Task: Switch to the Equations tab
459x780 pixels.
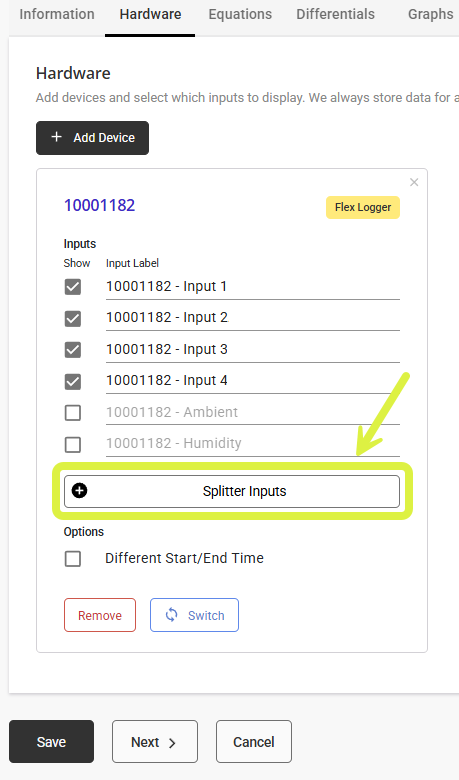Action: [x=240, y=14]
